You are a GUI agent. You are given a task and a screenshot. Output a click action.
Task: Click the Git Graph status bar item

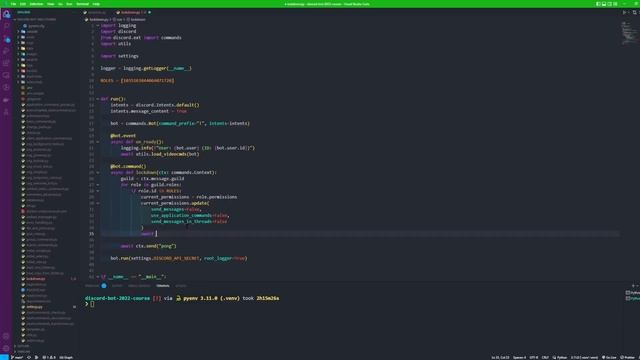(x=66, y=358)
